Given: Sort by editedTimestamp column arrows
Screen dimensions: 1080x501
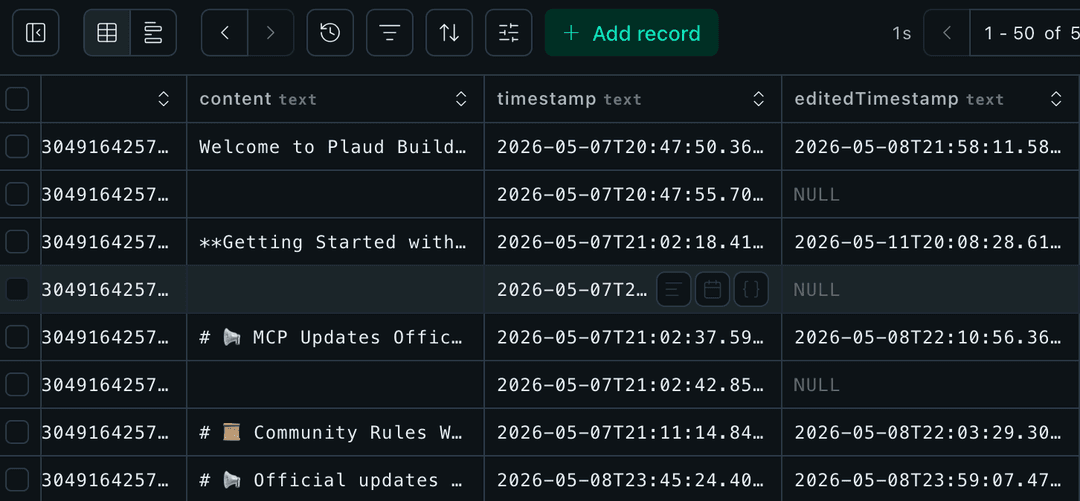Looking at the screenshot, I should point(1056,99).
